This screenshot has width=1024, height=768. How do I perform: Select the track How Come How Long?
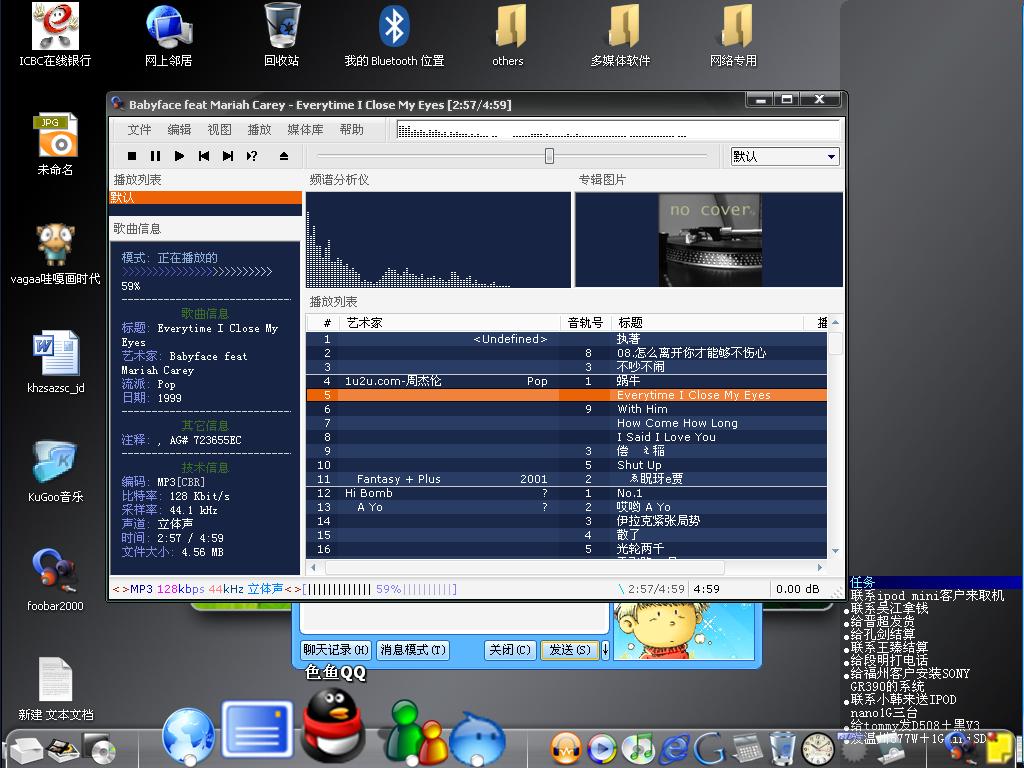tap(566, 423)
